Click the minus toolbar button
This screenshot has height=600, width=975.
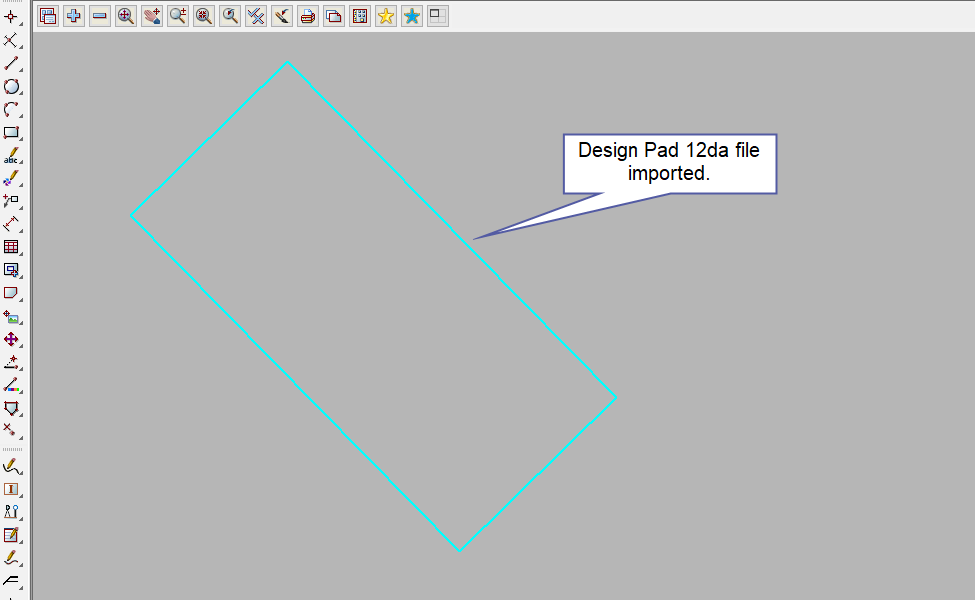[100, 16]
